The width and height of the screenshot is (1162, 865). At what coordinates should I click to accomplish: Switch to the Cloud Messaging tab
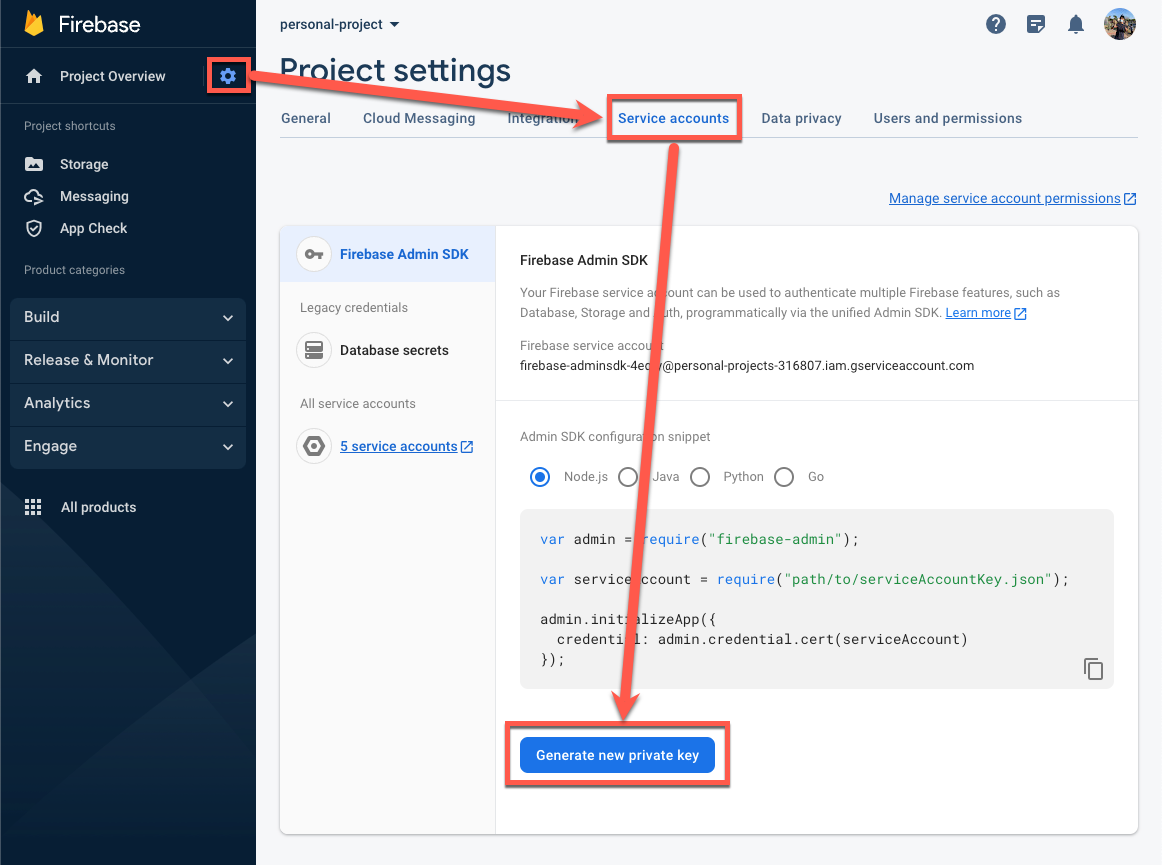click(x=419, y=118)
